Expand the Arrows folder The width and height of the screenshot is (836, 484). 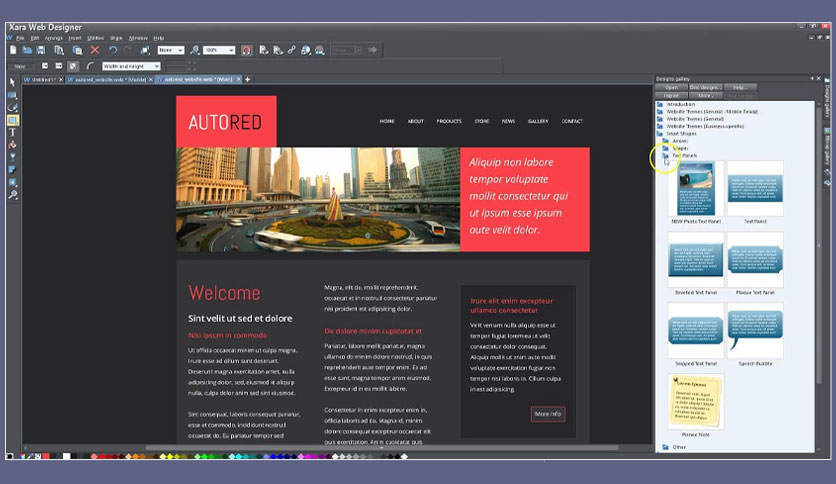point(665,141)
